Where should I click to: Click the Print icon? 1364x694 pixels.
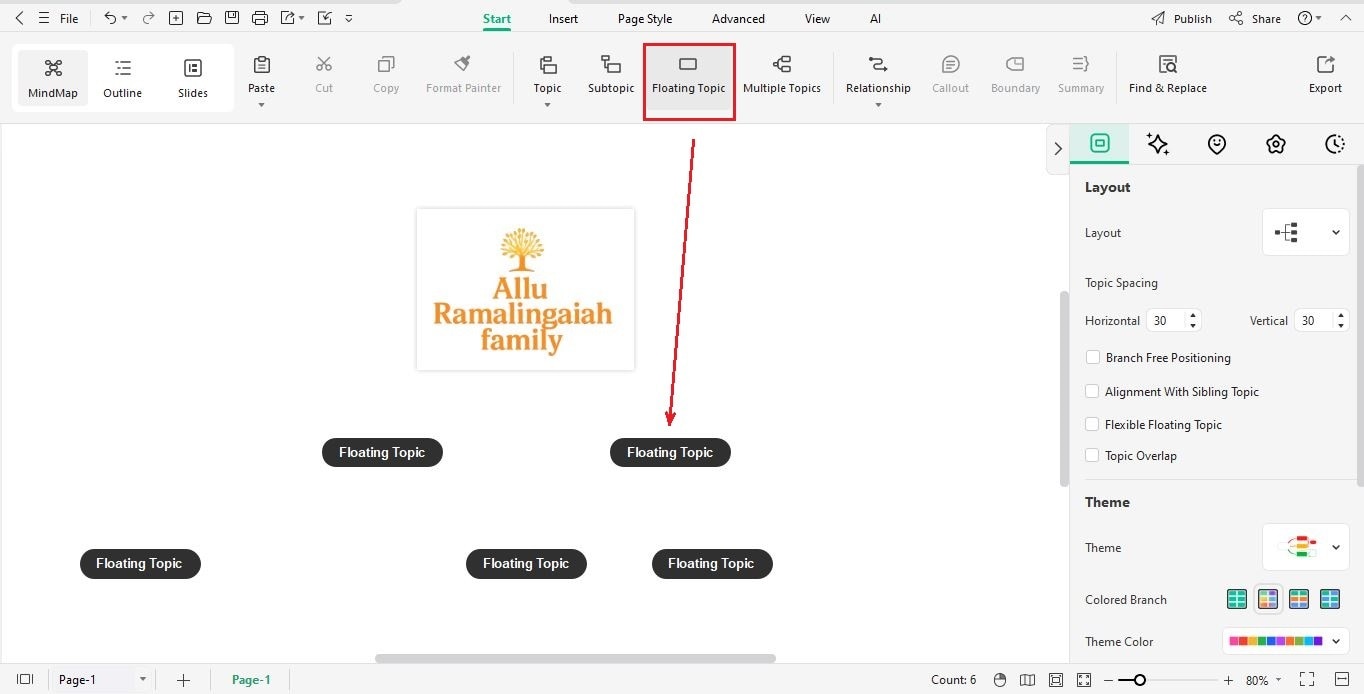tap(260, 18)
